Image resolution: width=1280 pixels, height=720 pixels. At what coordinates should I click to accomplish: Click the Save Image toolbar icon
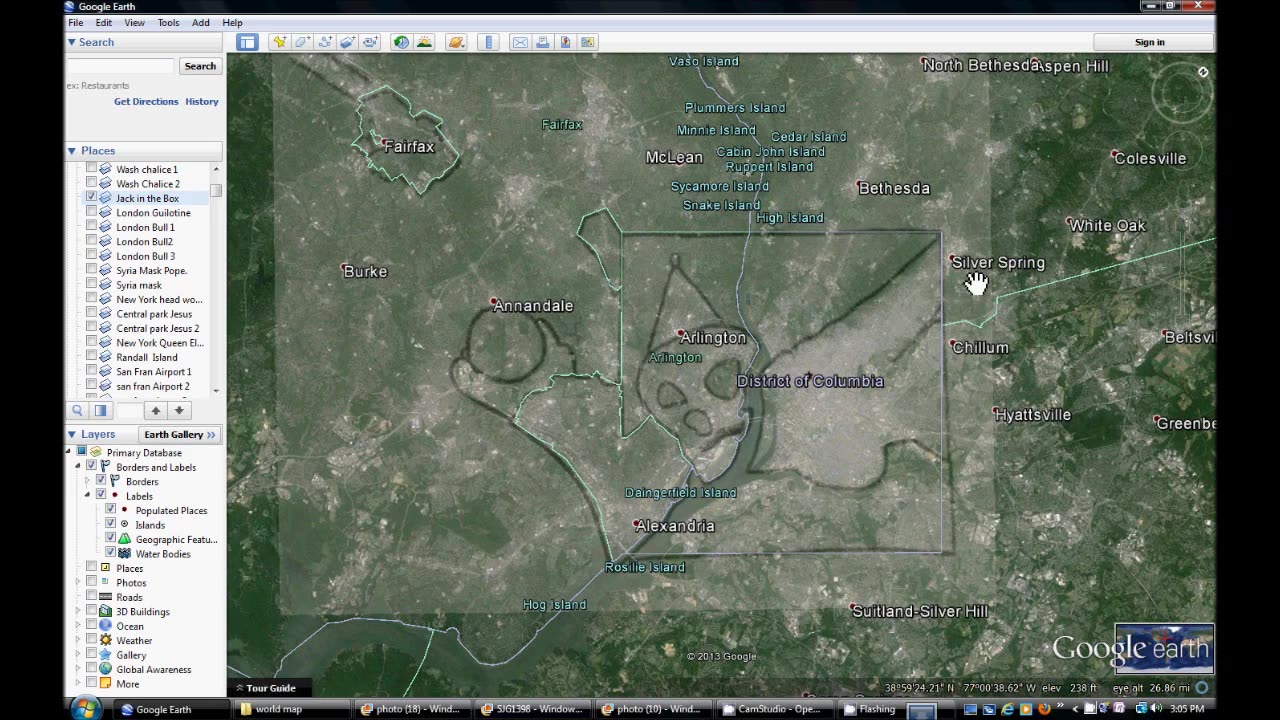click(x=565, y=42)
